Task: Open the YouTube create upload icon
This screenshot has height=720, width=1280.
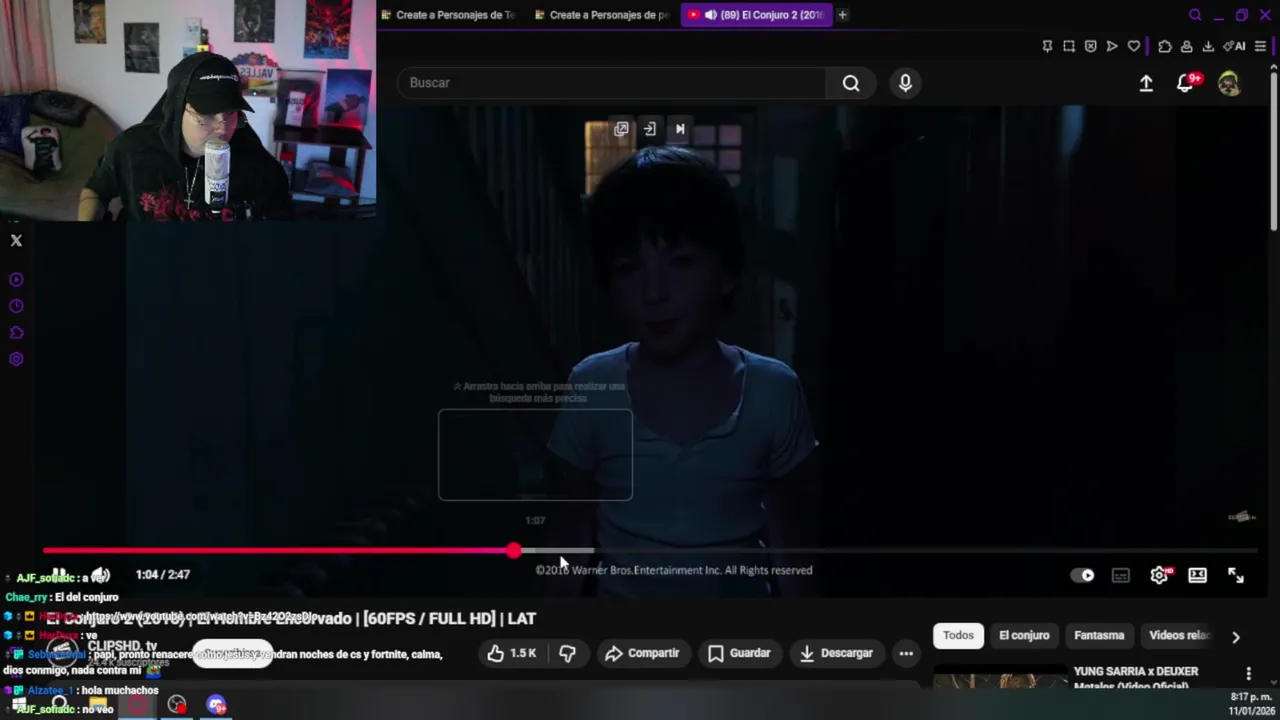Action: [1146, 84]
